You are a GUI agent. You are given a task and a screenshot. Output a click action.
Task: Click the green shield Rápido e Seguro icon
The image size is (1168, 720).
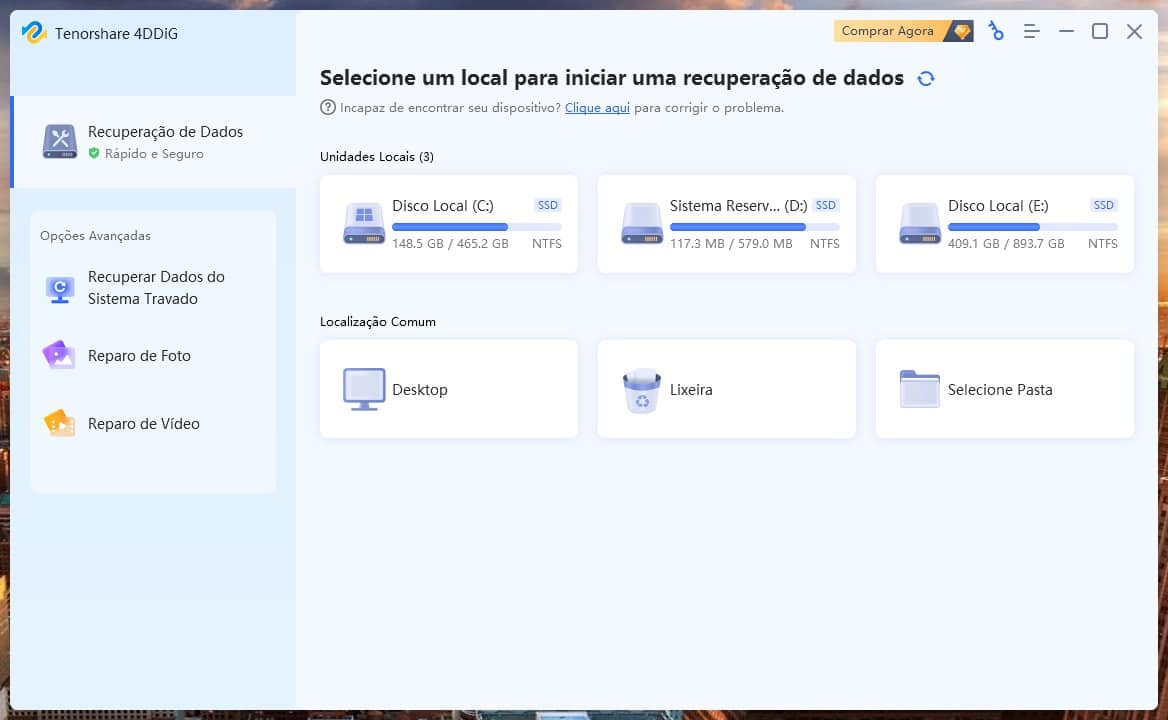(x=94, y=153)
